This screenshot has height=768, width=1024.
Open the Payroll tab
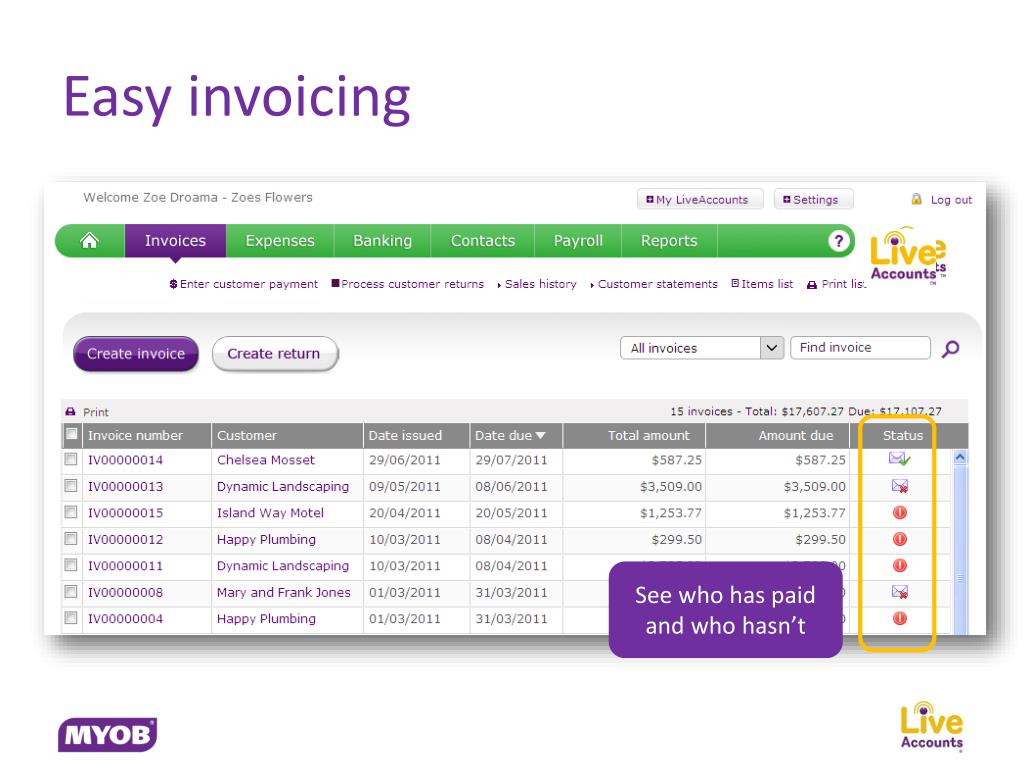click(578, 241)
